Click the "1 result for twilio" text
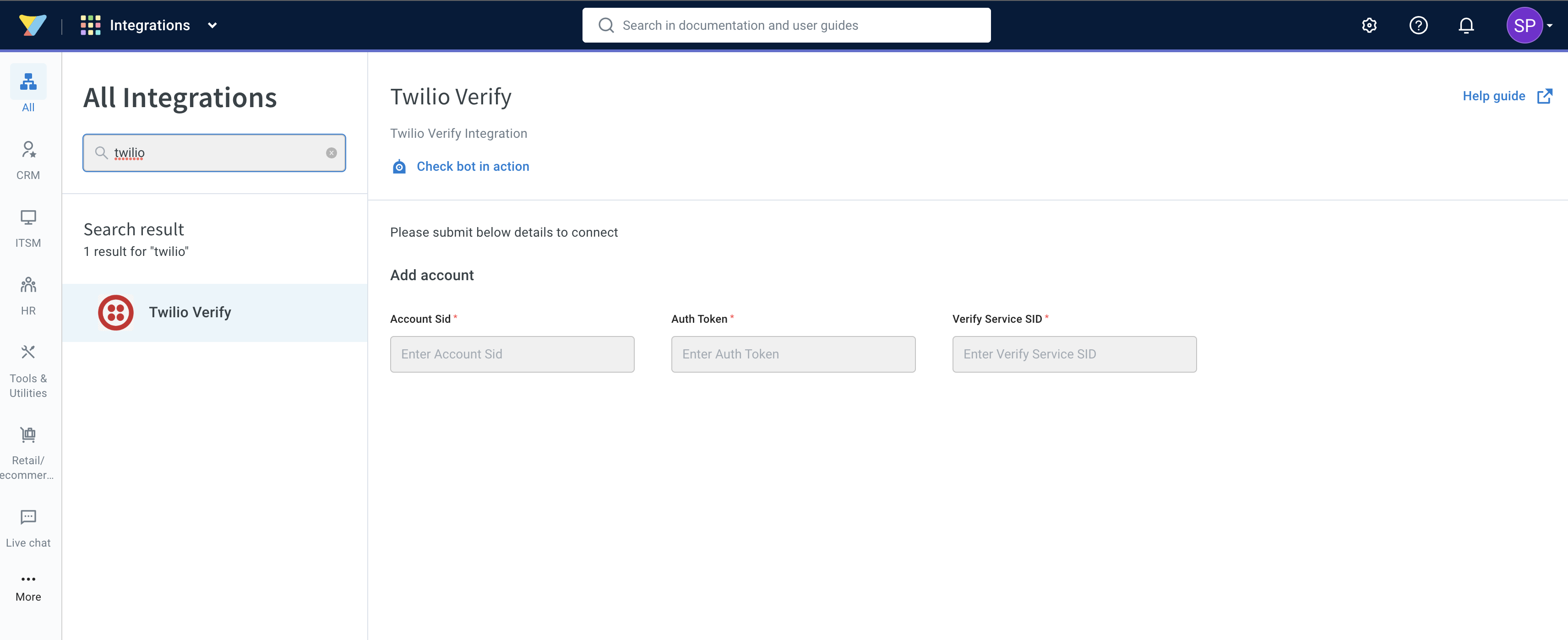Viewport: 1568px width, 640px height. 136,252
